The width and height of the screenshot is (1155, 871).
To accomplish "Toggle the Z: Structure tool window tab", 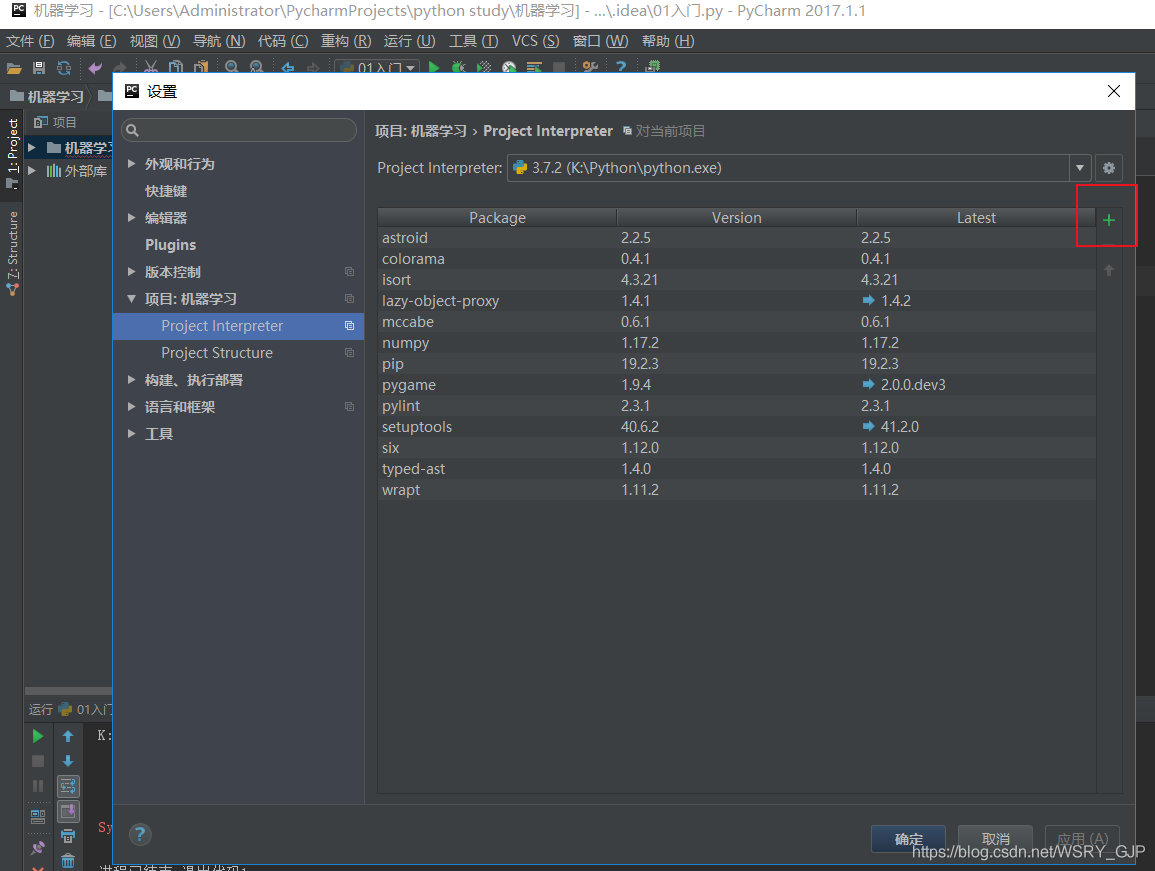I will (x=12, y=252).
